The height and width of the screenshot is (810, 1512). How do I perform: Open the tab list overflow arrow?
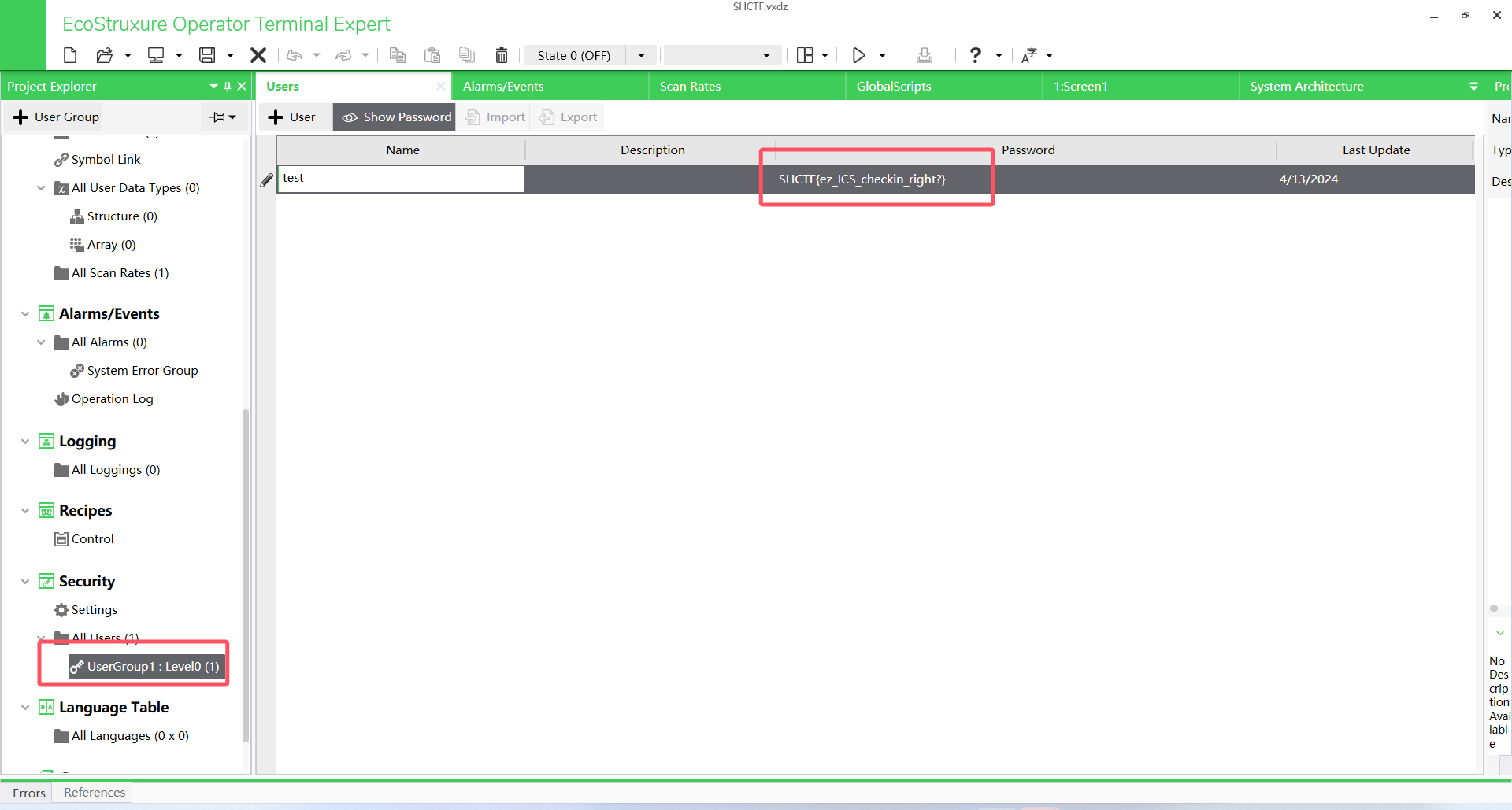(1473, 87)
